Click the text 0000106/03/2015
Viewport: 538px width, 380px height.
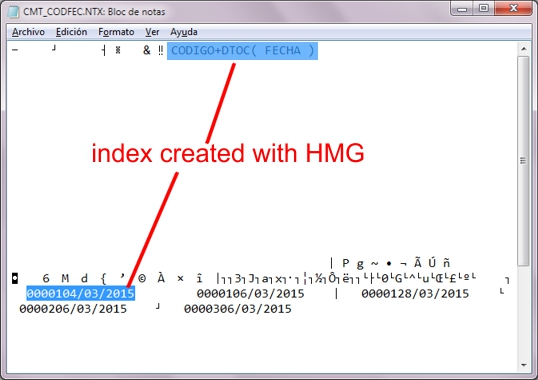coord(250,294)
